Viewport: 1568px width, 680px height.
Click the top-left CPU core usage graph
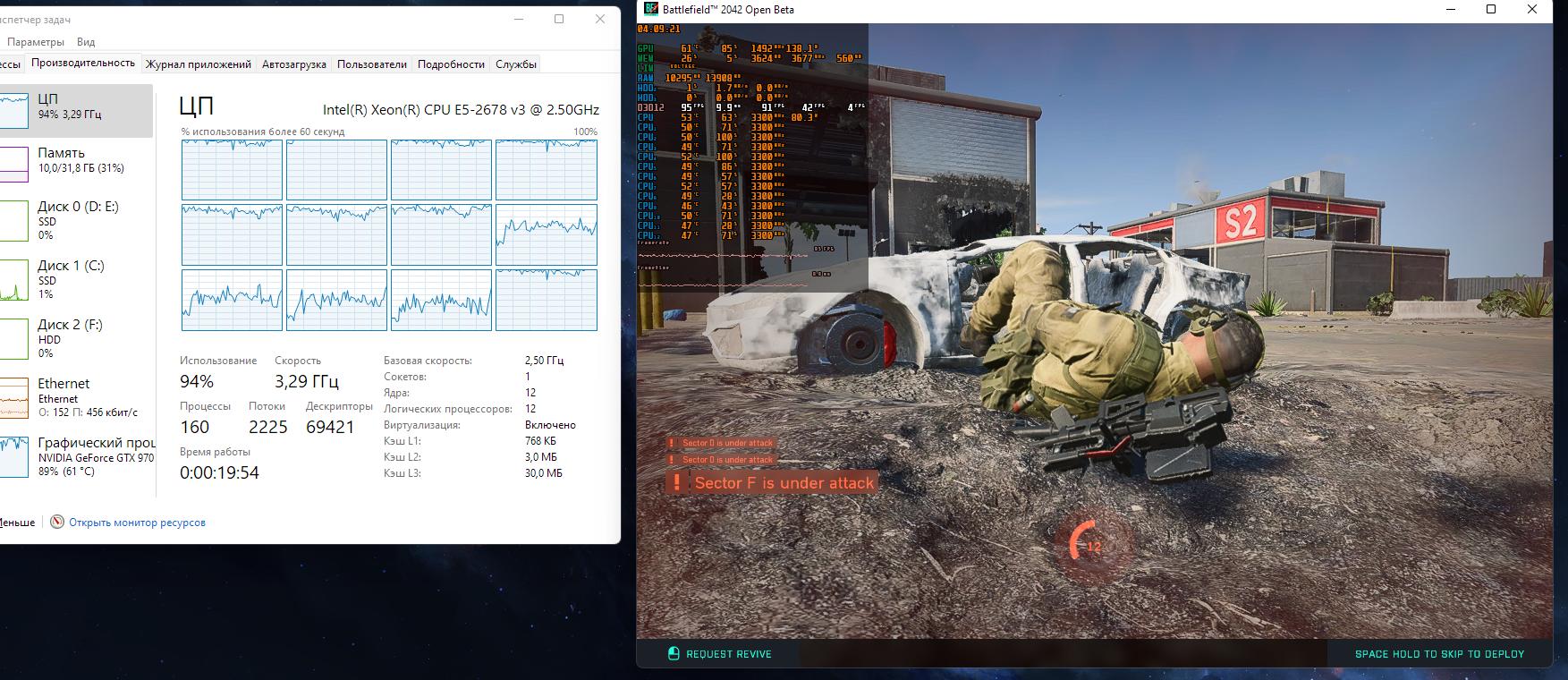pyautogui.click(x=232, y=170)
